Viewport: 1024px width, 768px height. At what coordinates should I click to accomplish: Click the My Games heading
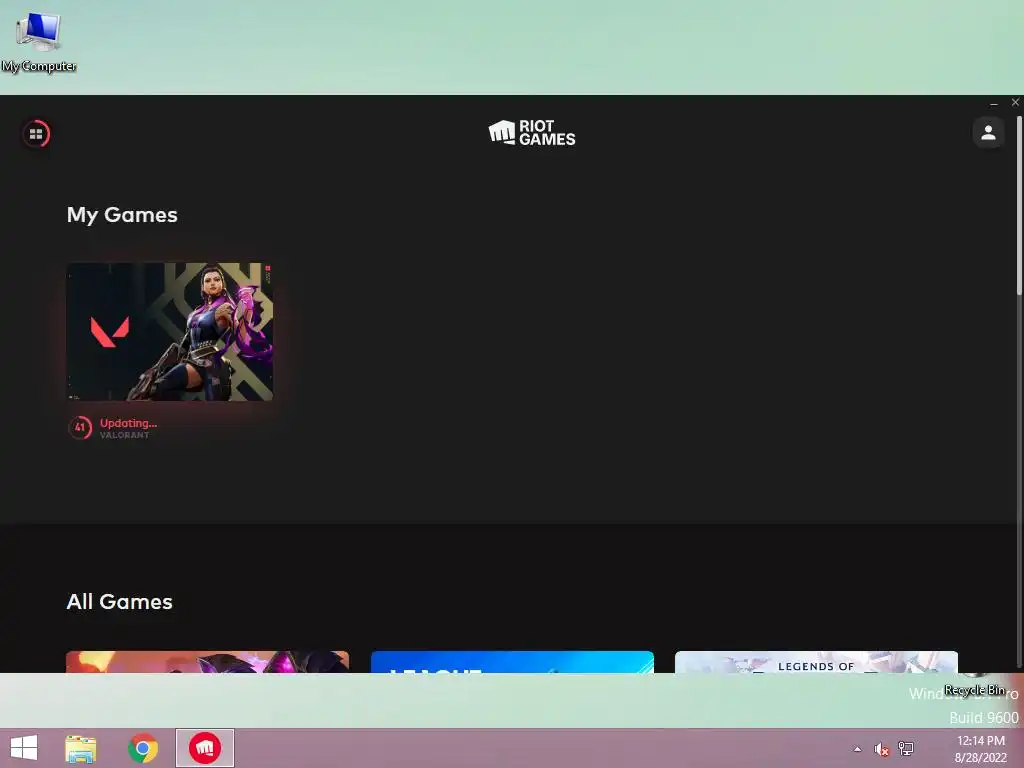click(122, 215)
